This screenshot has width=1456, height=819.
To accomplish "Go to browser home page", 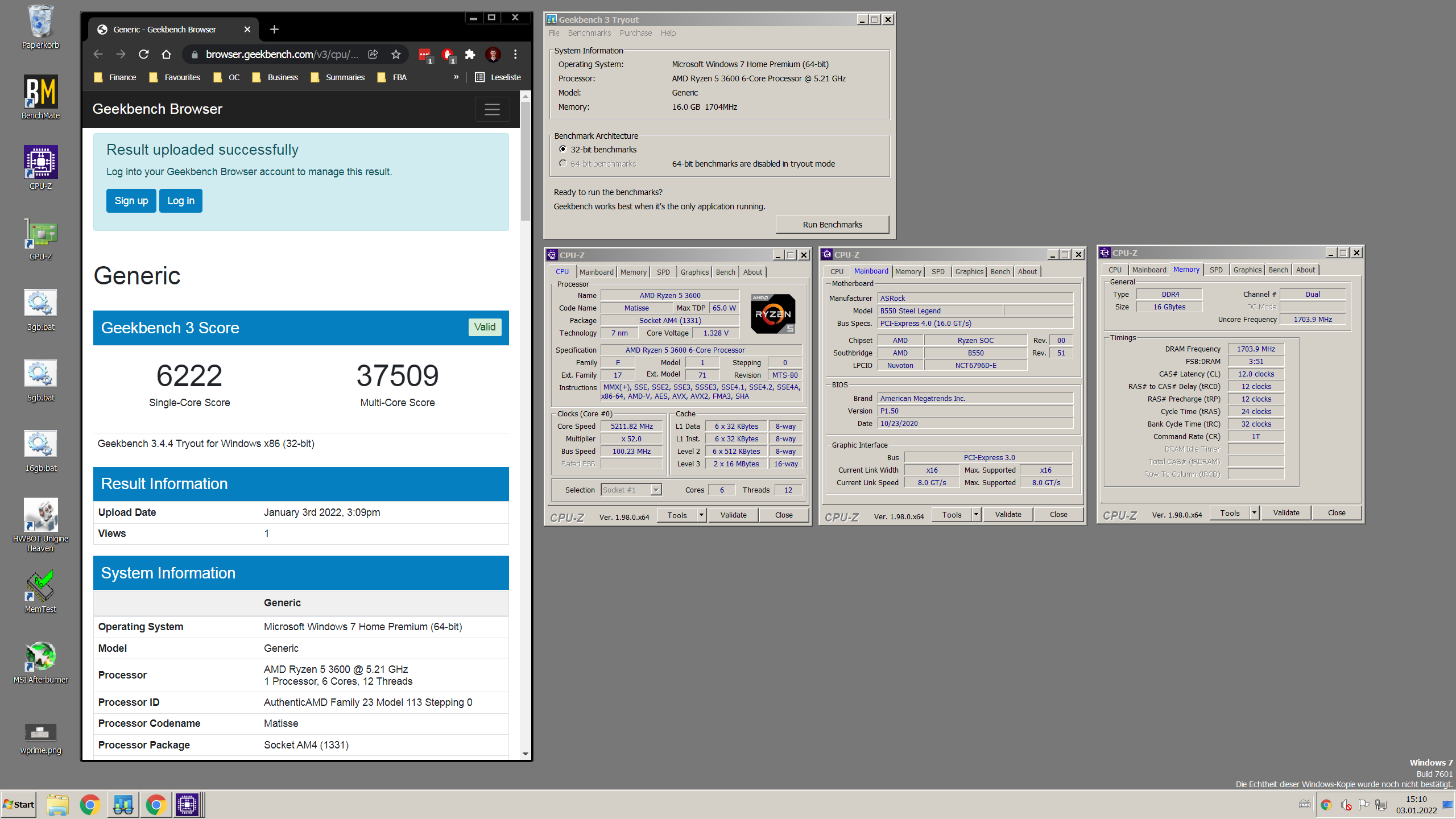I will (x=166, y=54).
